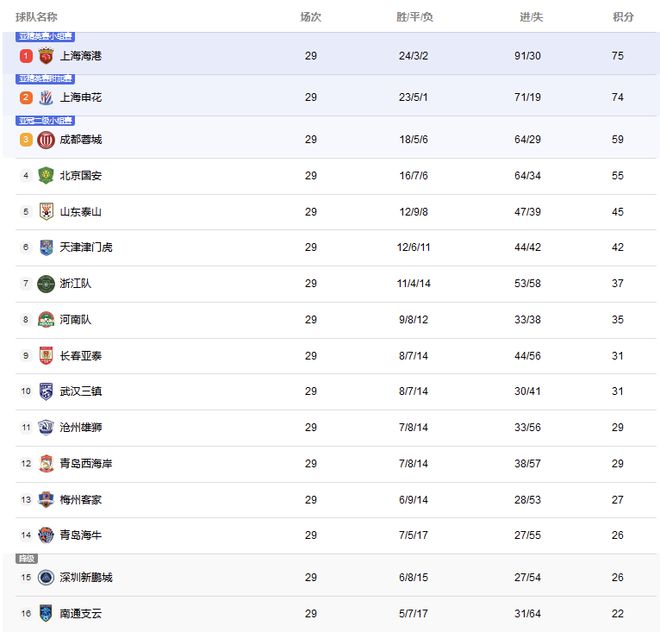Click the 胜/平/负 column header
Viewport: 660px width, 632px height.
coord(415,17)
